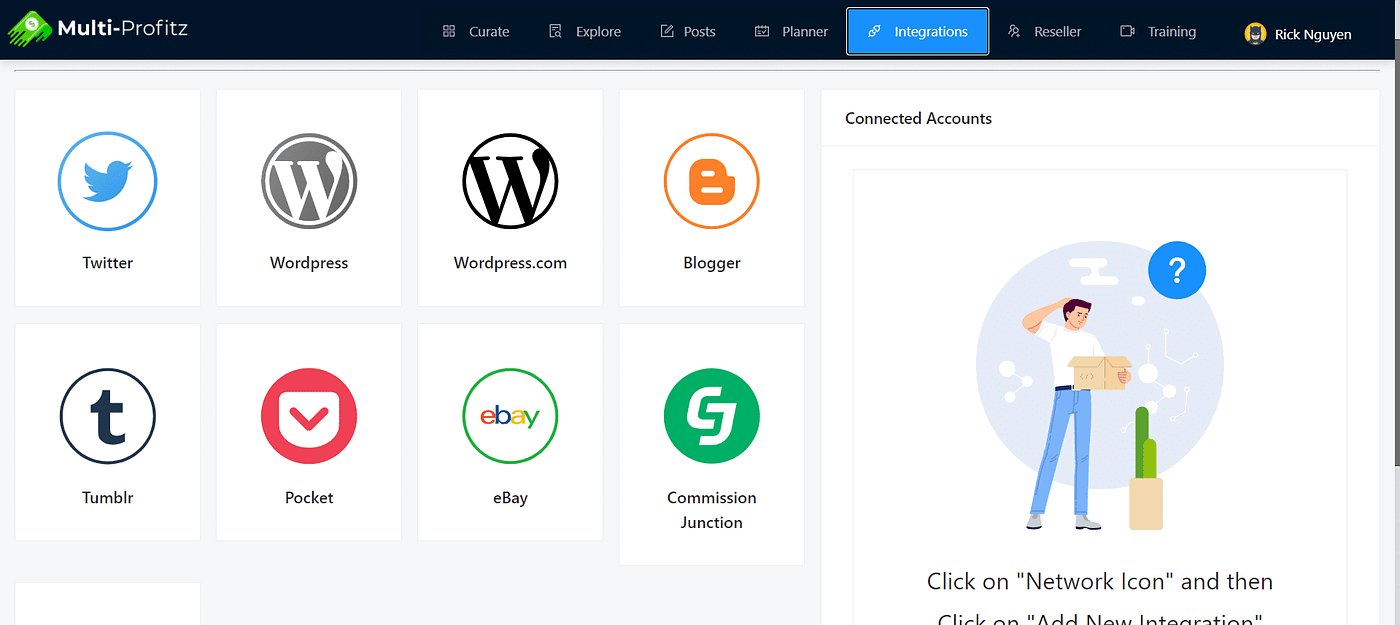The width and height of the screenshot is (1400, 625).
Task: Go to the Posts tab
Action: pos(688,31)
